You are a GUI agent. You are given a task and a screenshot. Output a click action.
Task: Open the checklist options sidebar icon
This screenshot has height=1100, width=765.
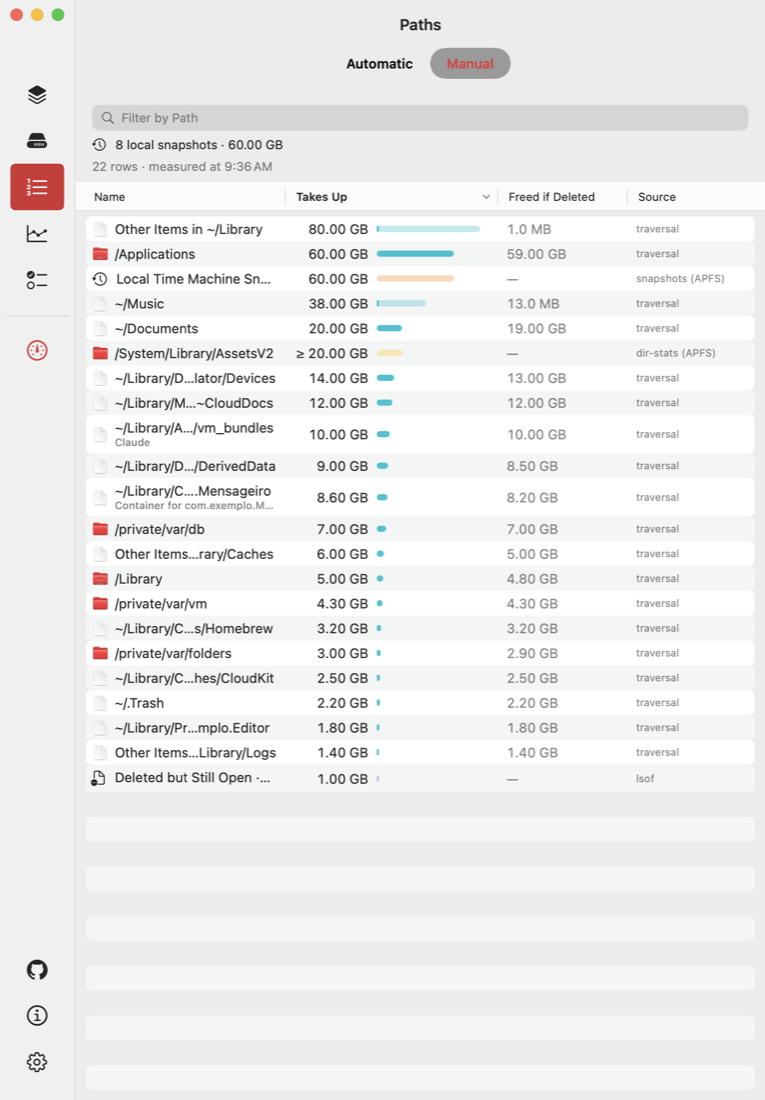pyautogui.click(x=37, y=280)
